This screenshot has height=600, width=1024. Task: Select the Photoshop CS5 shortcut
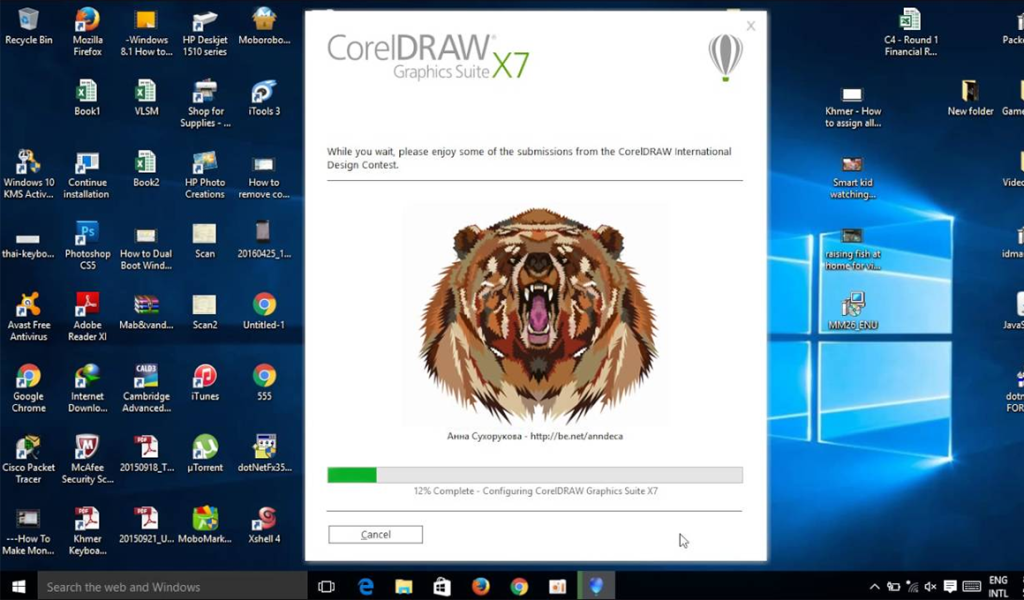[x=88, y=245]
